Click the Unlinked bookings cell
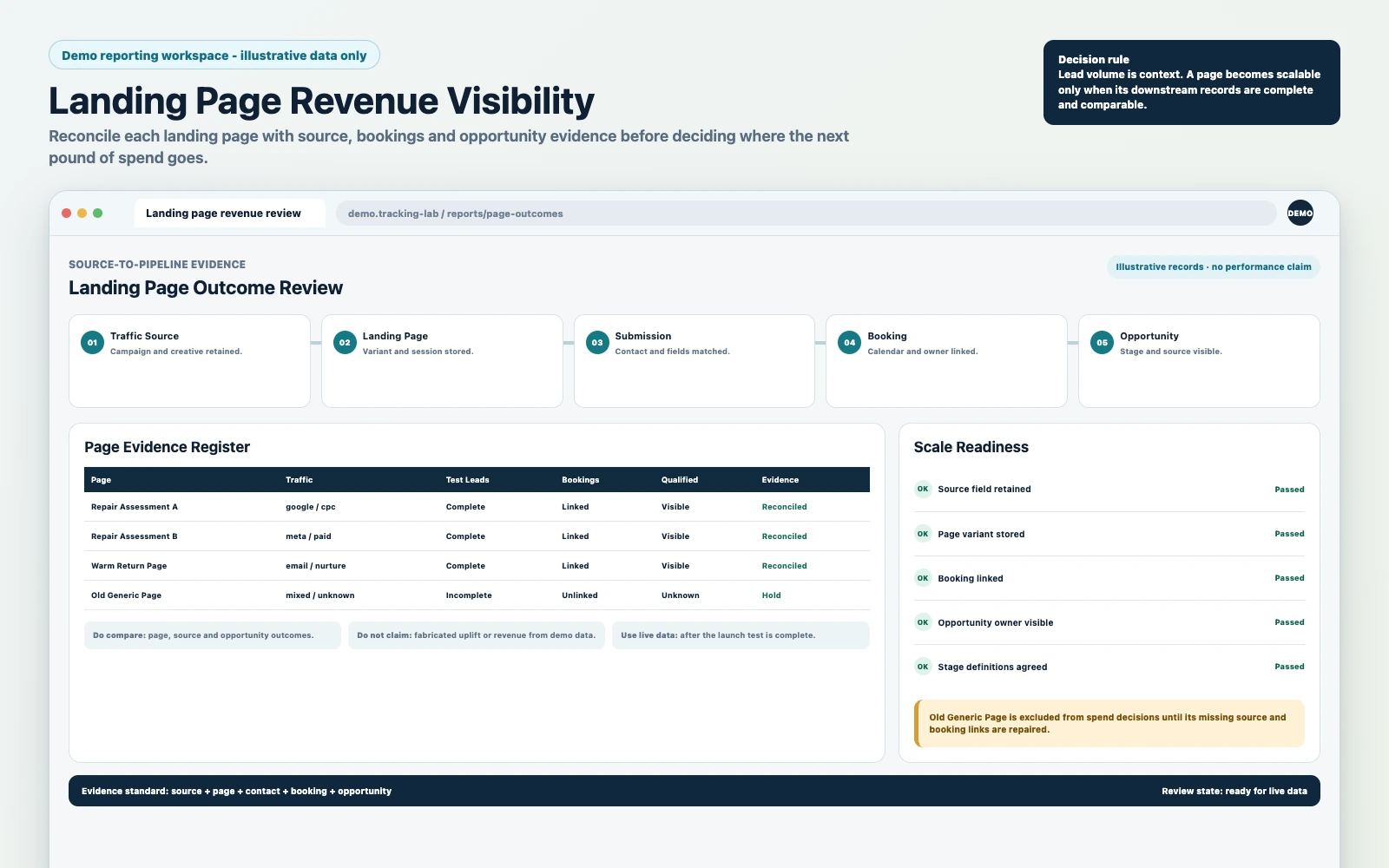The width and height of the screenshot is (1389, 868). point(579,595)
